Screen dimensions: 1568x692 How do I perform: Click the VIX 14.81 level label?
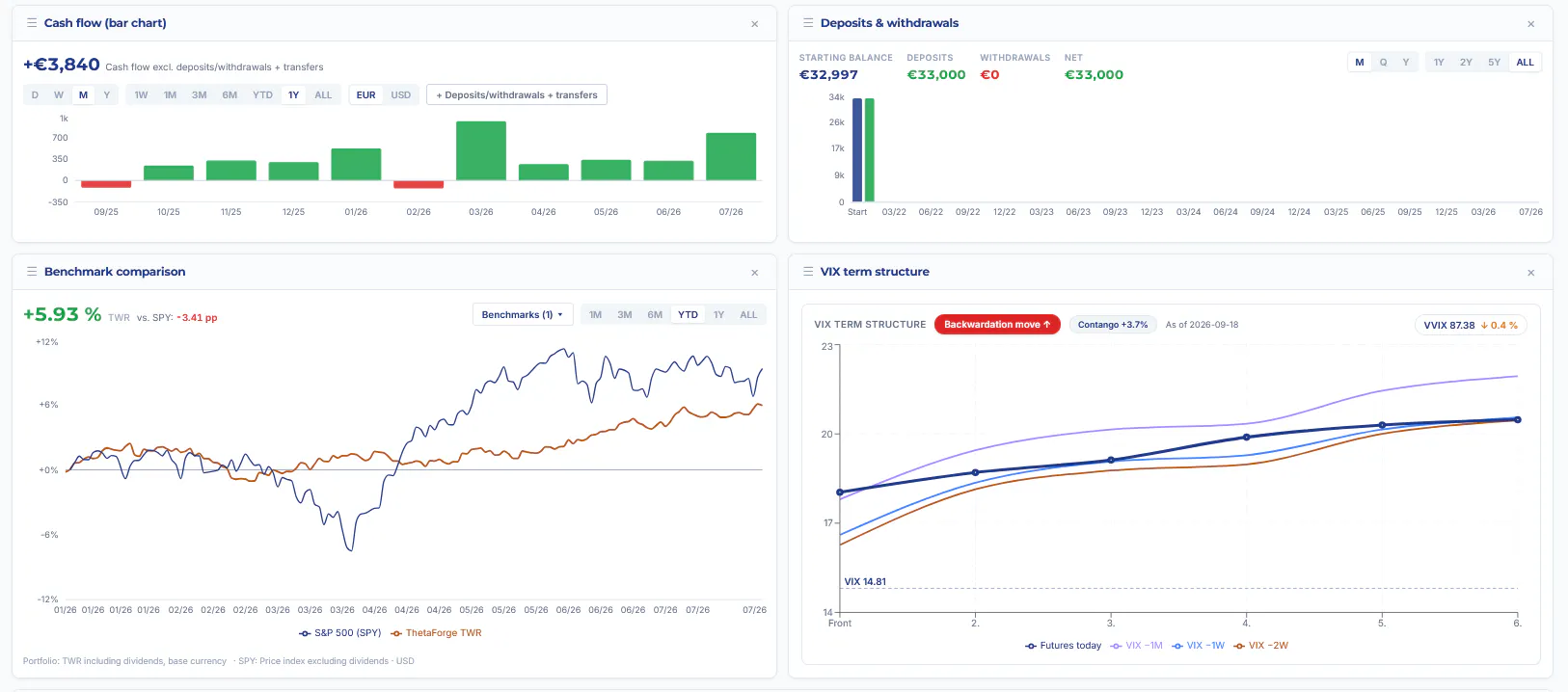coord(865,582)
